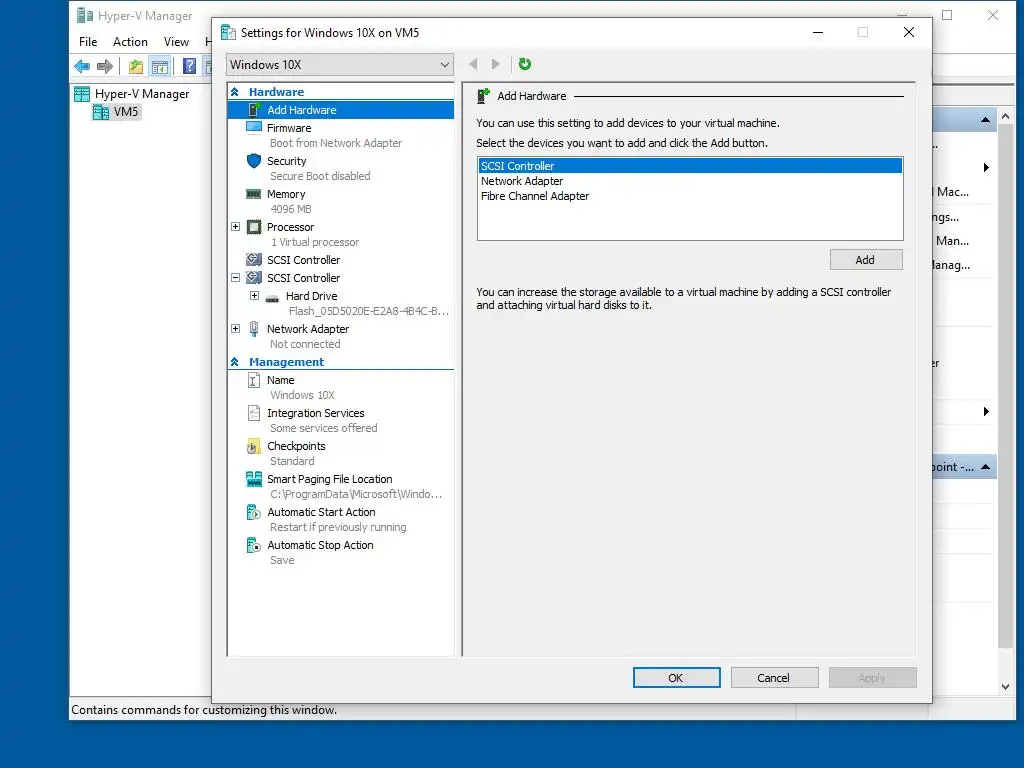Open the Action menu in Hyper-V Manager
This screenshot has height=768, width=1024.
(130, 42)
